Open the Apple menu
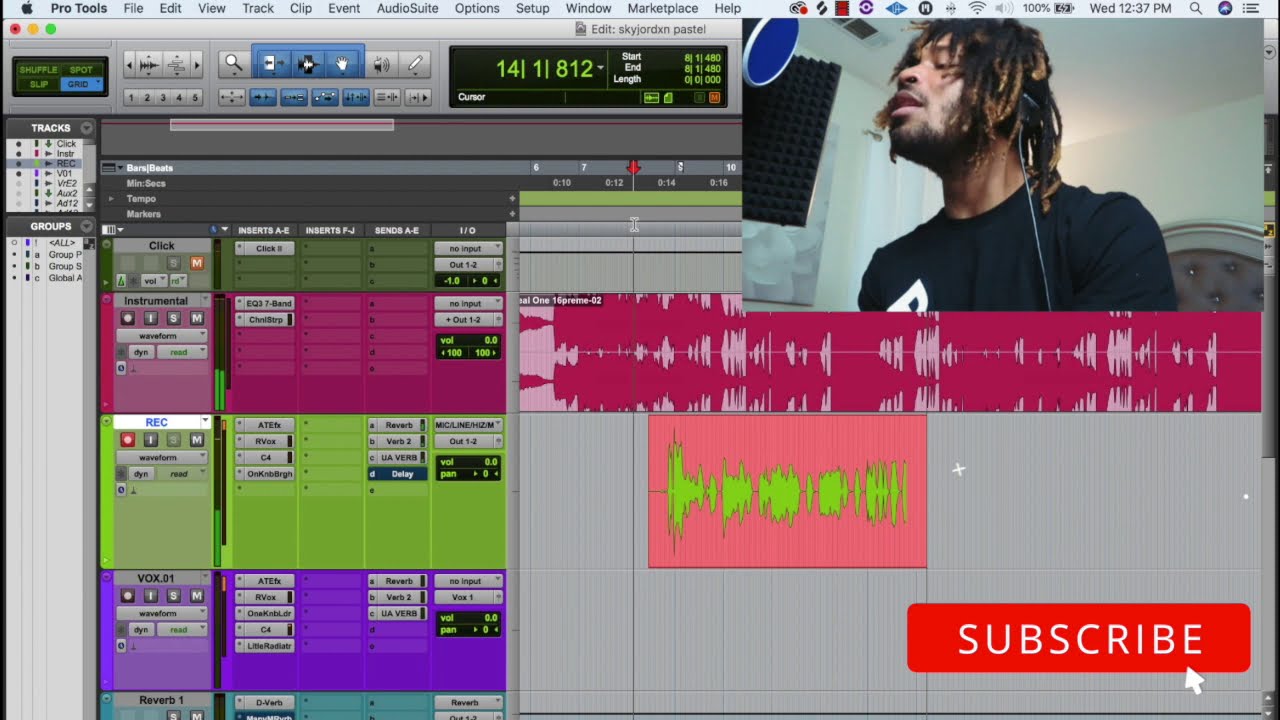The image size is (1280, 720). (27, 8)
